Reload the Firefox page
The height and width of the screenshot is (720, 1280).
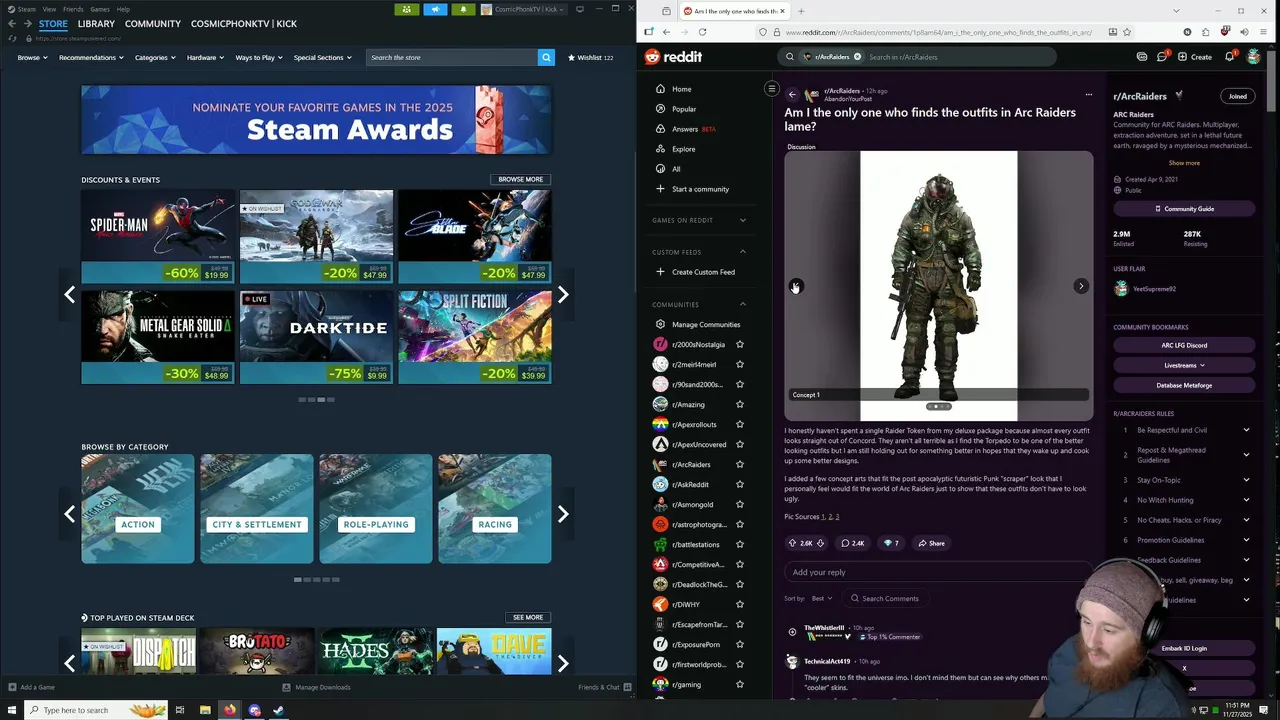[702, 32]
